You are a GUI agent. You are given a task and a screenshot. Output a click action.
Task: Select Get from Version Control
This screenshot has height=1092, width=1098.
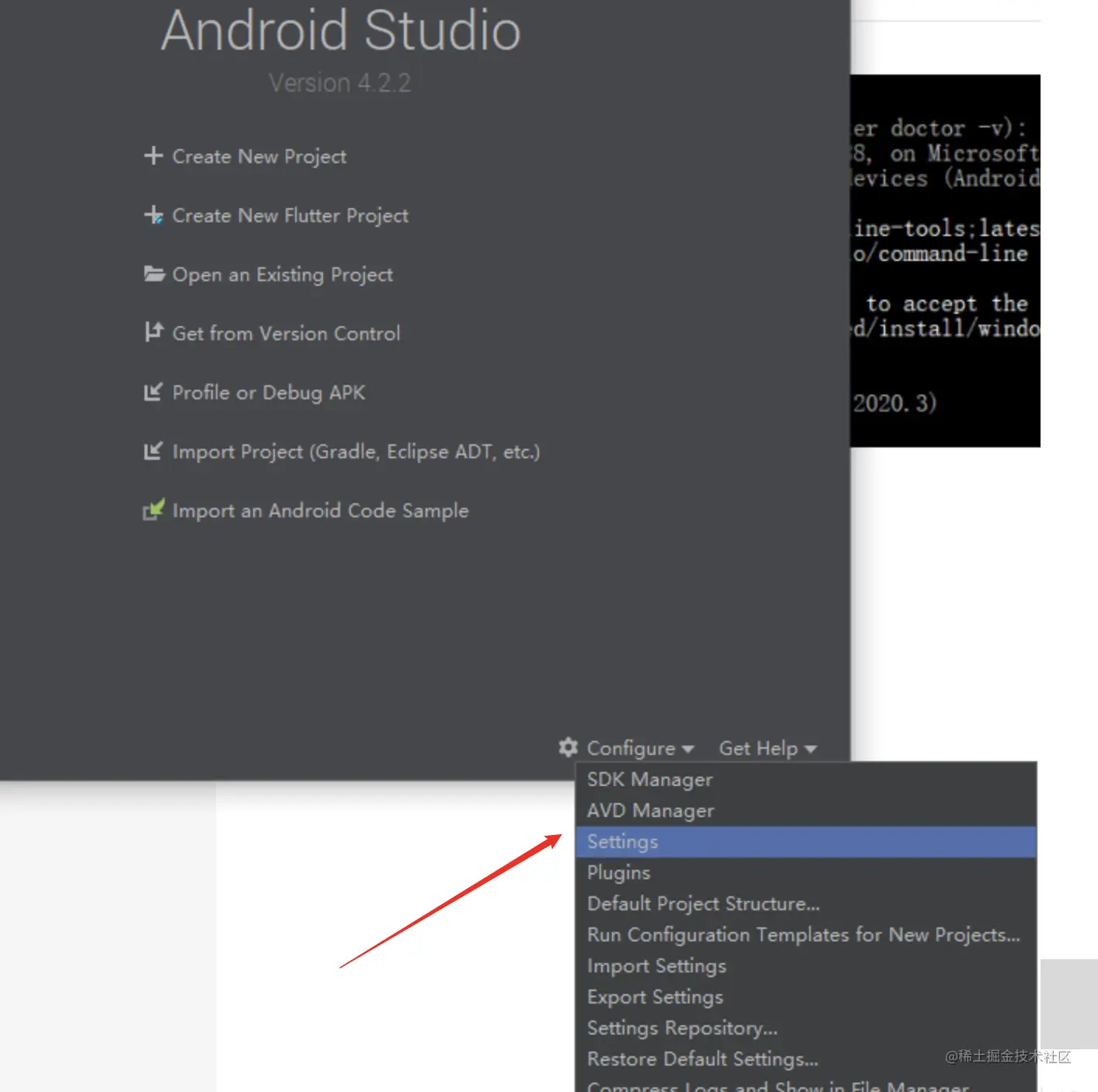pyautogui.click(x=287, y=333)
